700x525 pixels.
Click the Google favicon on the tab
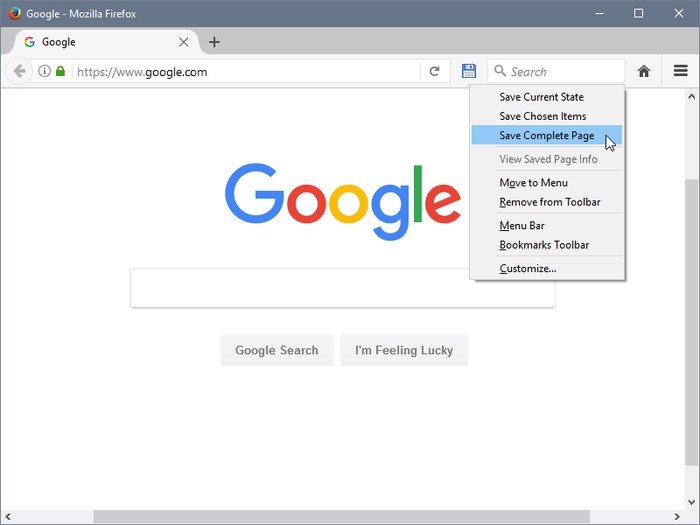click(x=30, y=42)
